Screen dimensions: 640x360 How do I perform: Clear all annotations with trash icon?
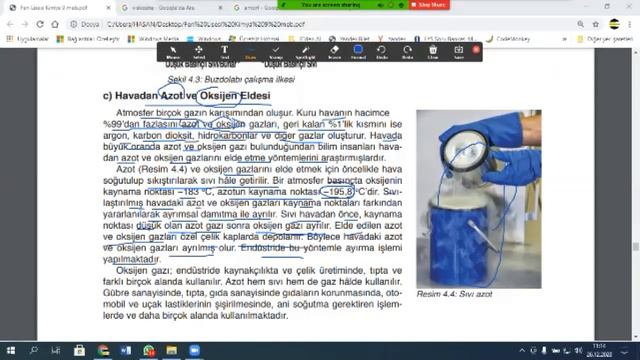(433, 52)
